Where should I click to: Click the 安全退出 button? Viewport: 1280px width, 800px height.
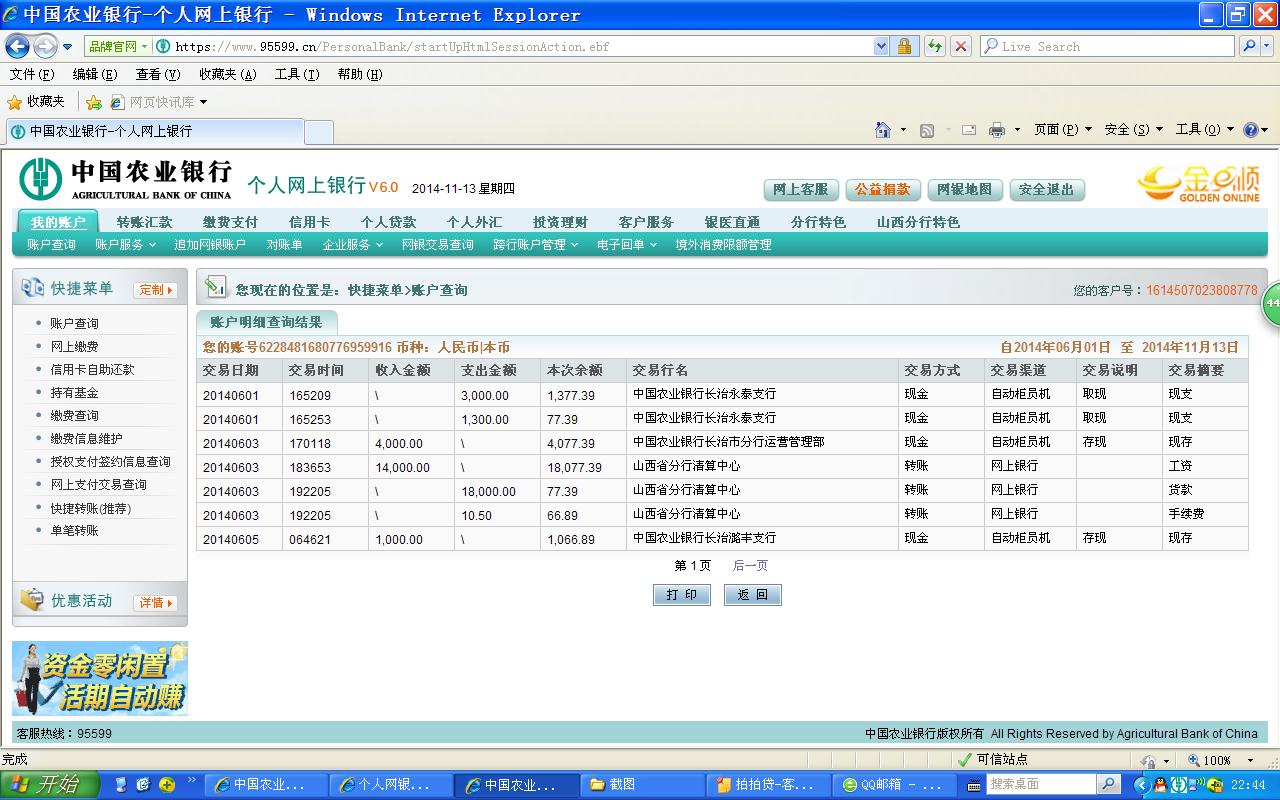pos(1046,190)
